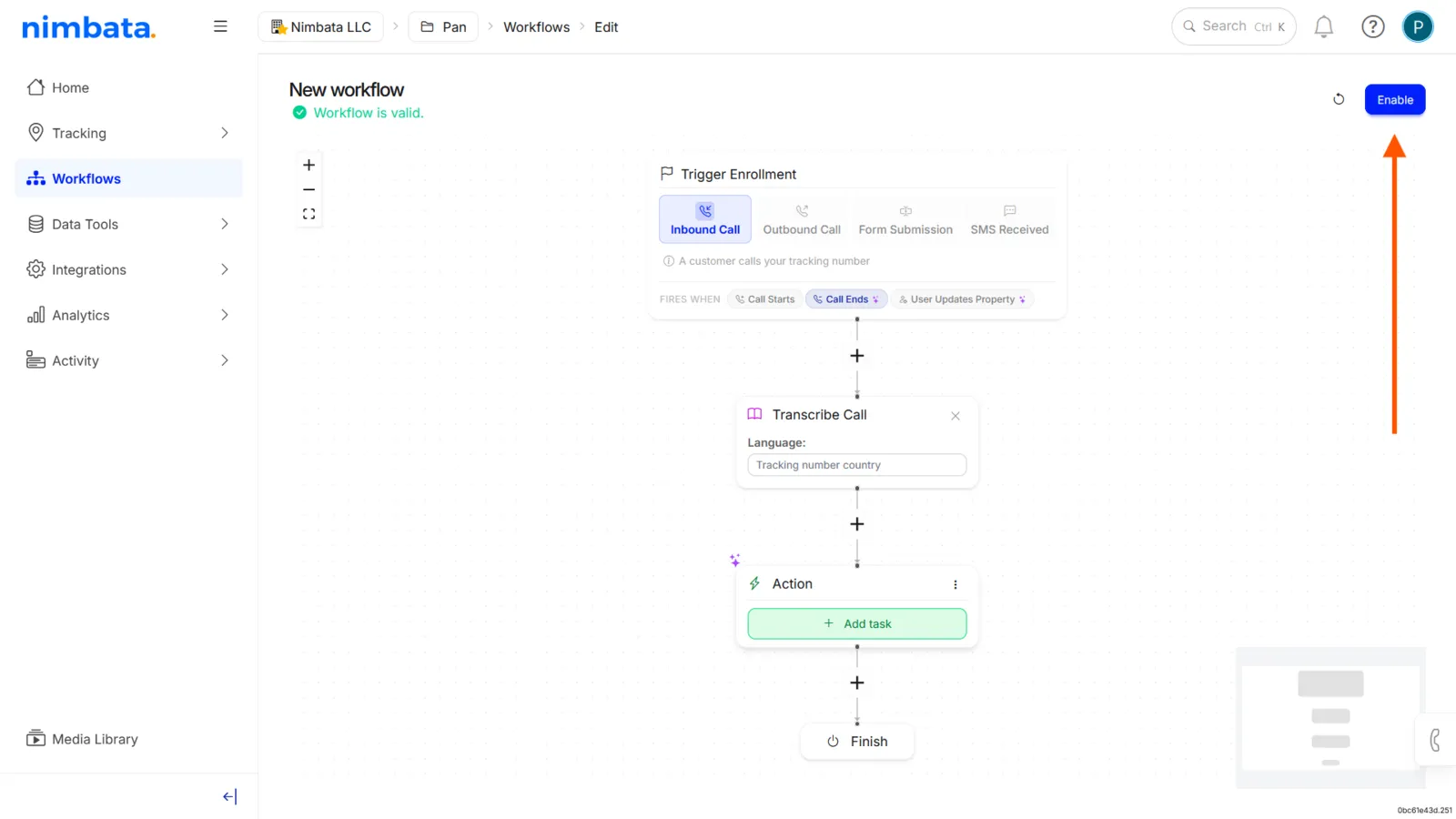The height and width of the screenshot is (819, 1456).
Task: Click the Search field
Action: click(1233, 26)
